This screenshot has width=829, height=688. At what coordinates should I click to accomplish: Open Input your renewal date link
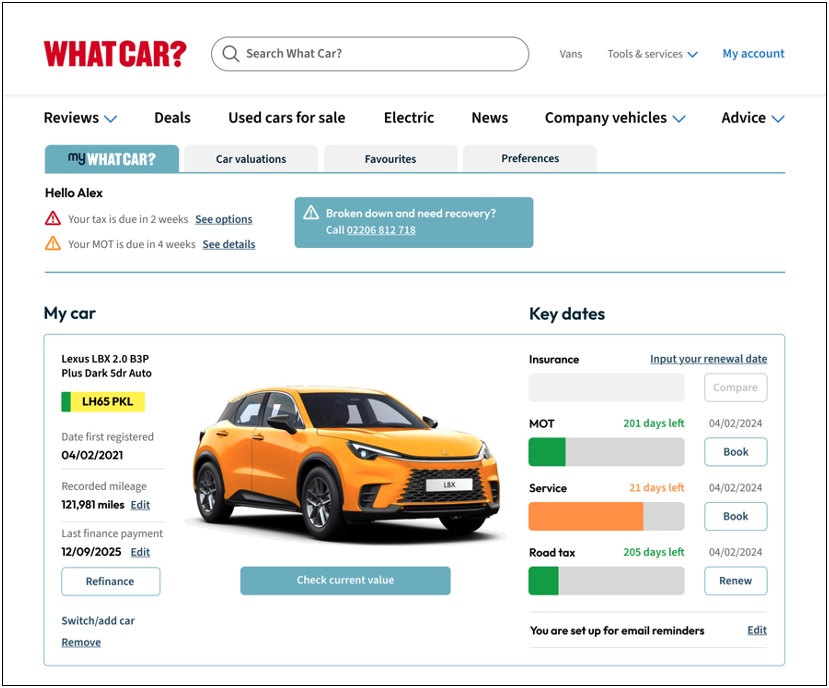click(708, 359)
